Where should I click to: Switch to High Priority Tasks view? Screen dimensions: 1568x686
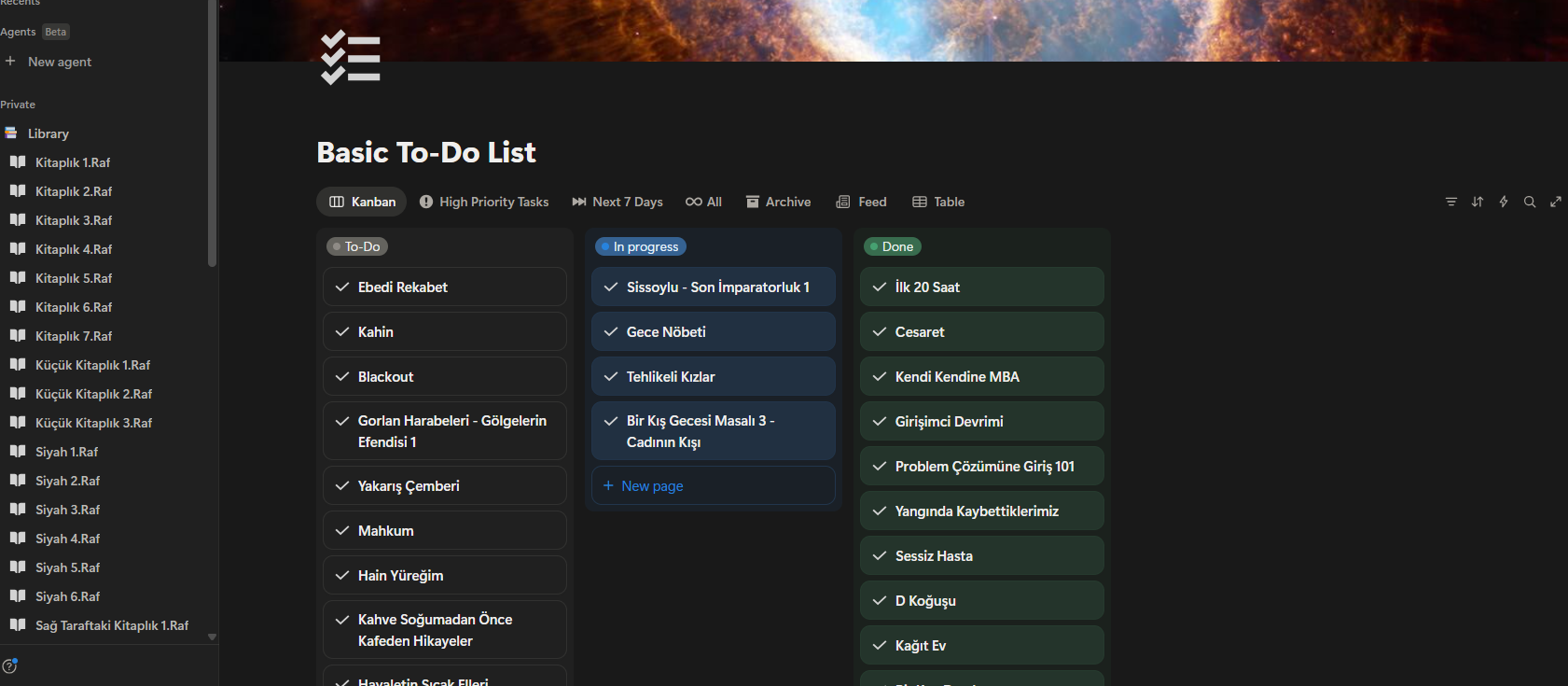coord(484,202)
